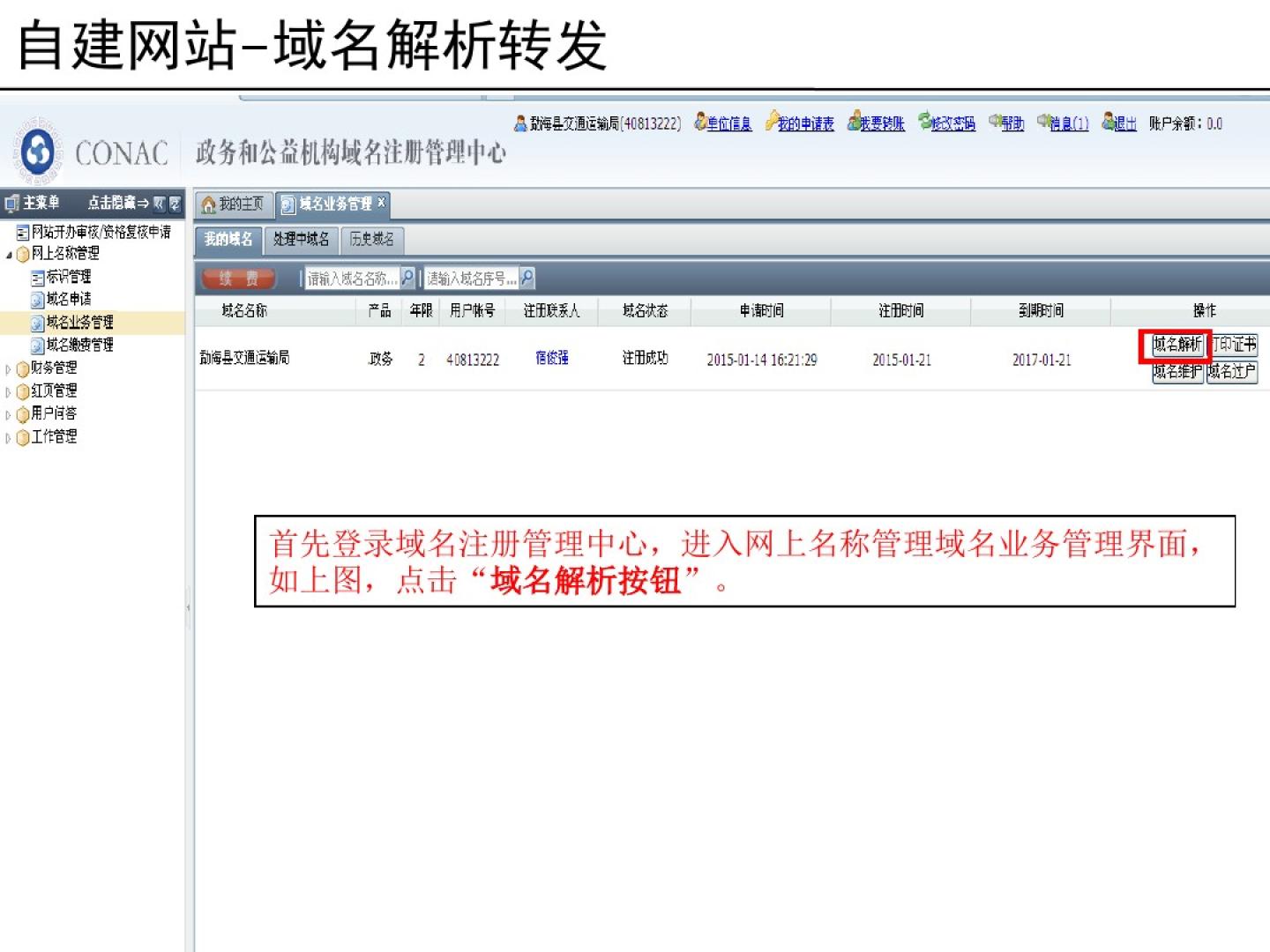Select 域名申请 in the sidebar tree
The width and height of the screenshot is (1270, 952).
69,299
